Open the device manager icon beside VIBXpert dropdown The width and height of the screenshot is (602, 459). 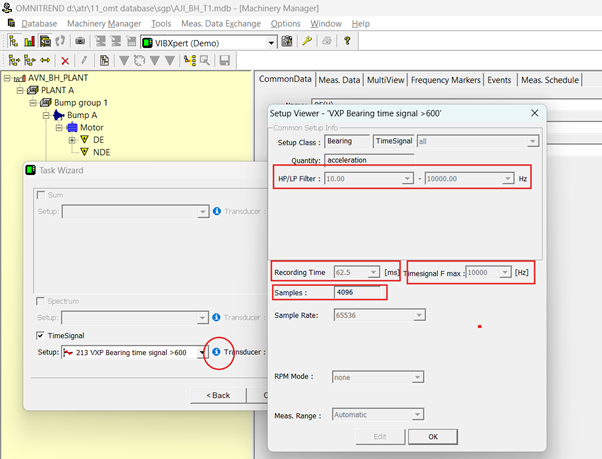pyautogui.click(x=287, y=41)
